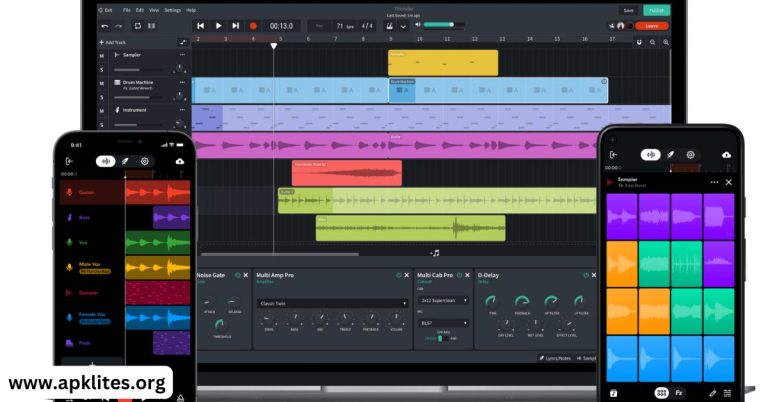Mute the Sampler track
768x402 pixels.
tap(101, 56)
